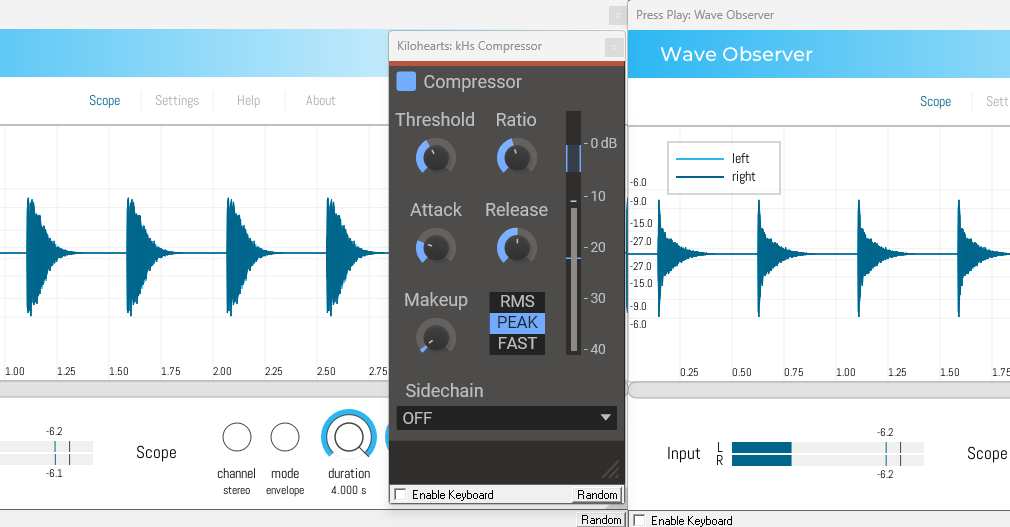Click the Release knob

pos(516,247)
